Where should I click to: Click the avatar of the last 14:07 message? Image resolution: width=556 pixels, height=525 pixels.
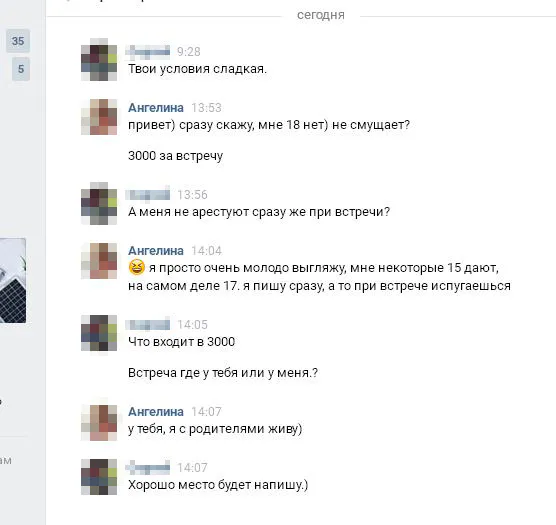coord(99,477)
